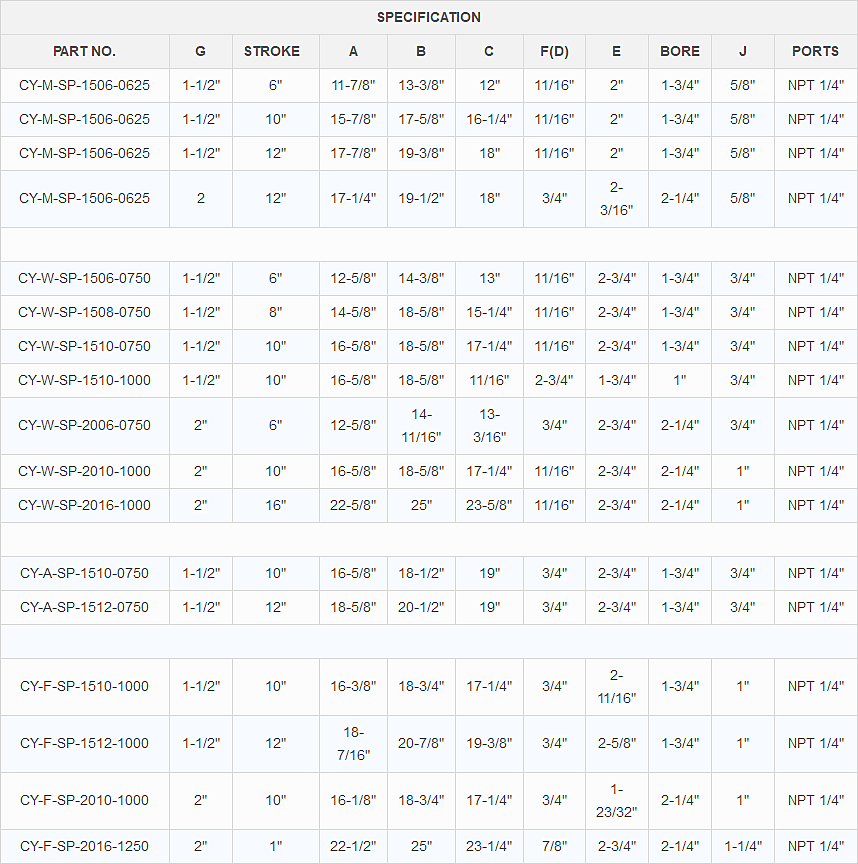Select part number CY-W-SP-2006-0750

(84, 425)
